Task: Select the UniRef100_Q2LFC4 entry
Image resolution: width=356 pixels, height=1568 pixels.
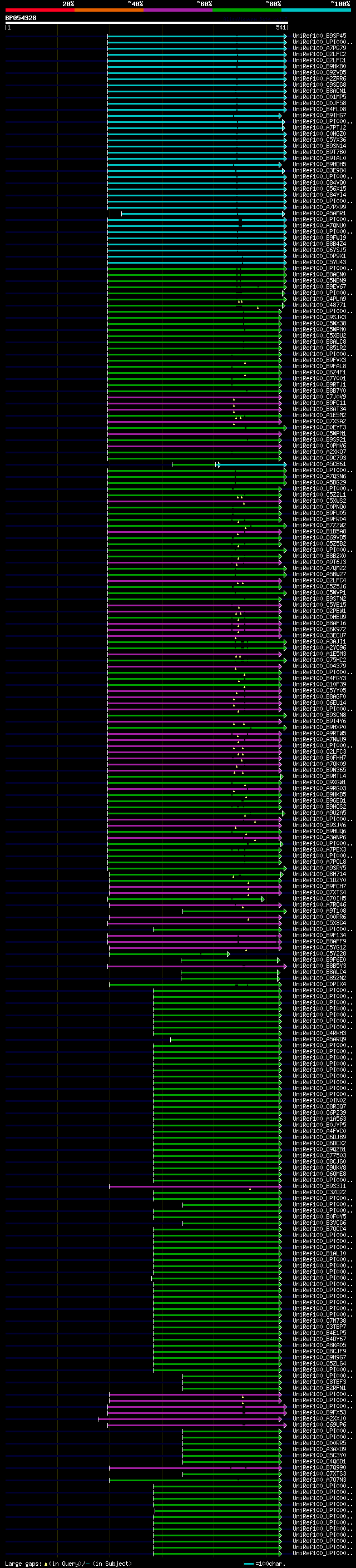Action: pos(319,581)
